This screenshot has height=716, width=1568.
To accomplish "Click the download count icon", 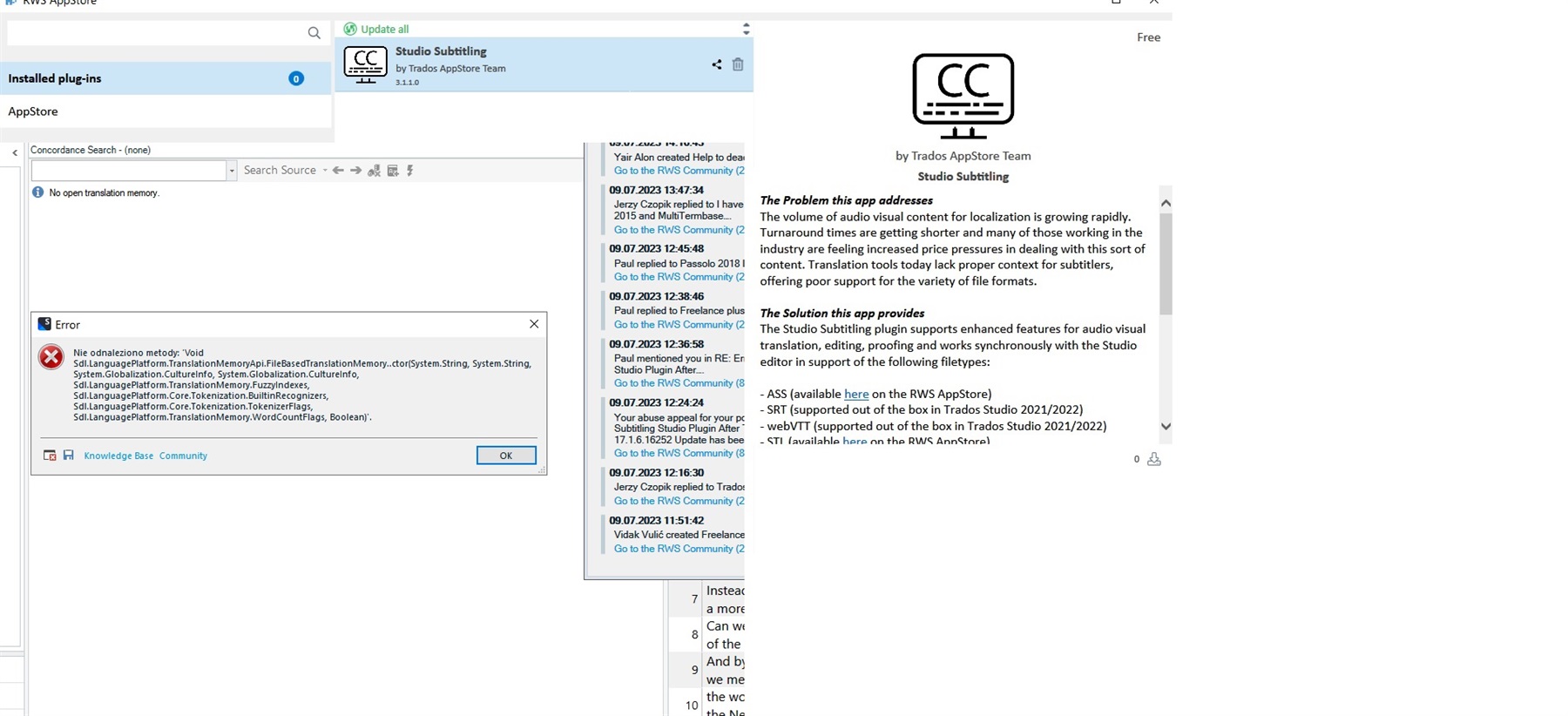I will pos(1153,459).
